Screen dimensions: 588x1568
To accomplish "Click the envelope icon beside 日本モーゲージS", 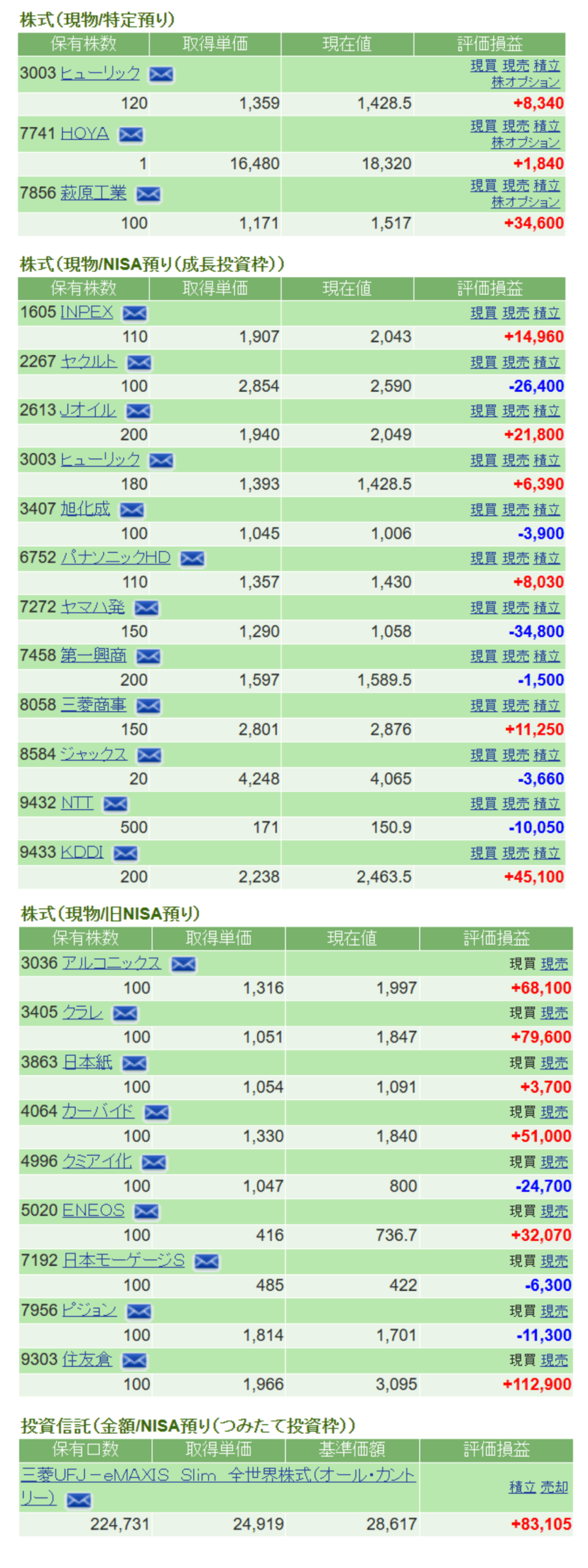I will coord(206,1261).
